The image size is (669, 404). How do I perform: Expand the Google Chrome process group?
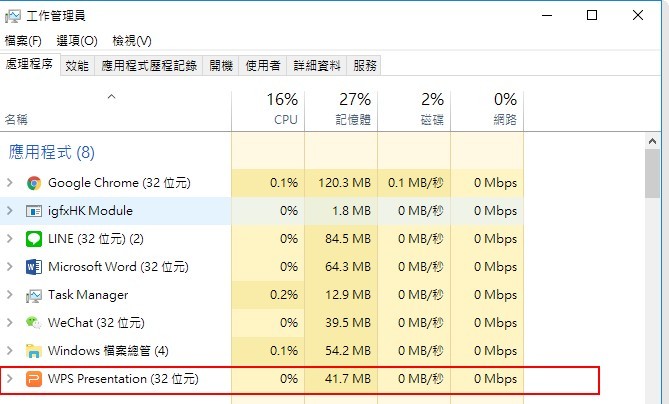point(10,183)
